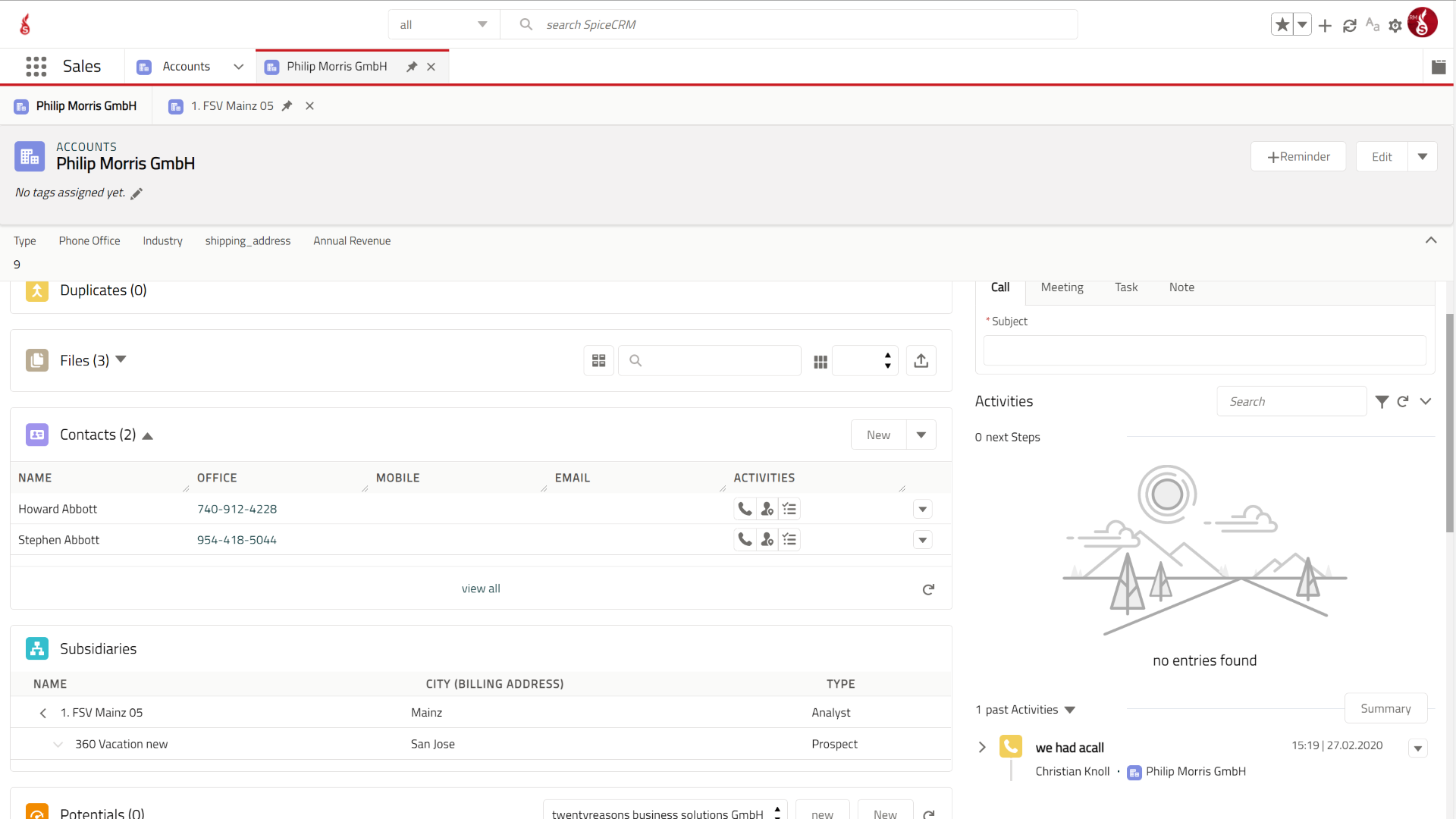Switch Files to tile view icon

point(598,361)
